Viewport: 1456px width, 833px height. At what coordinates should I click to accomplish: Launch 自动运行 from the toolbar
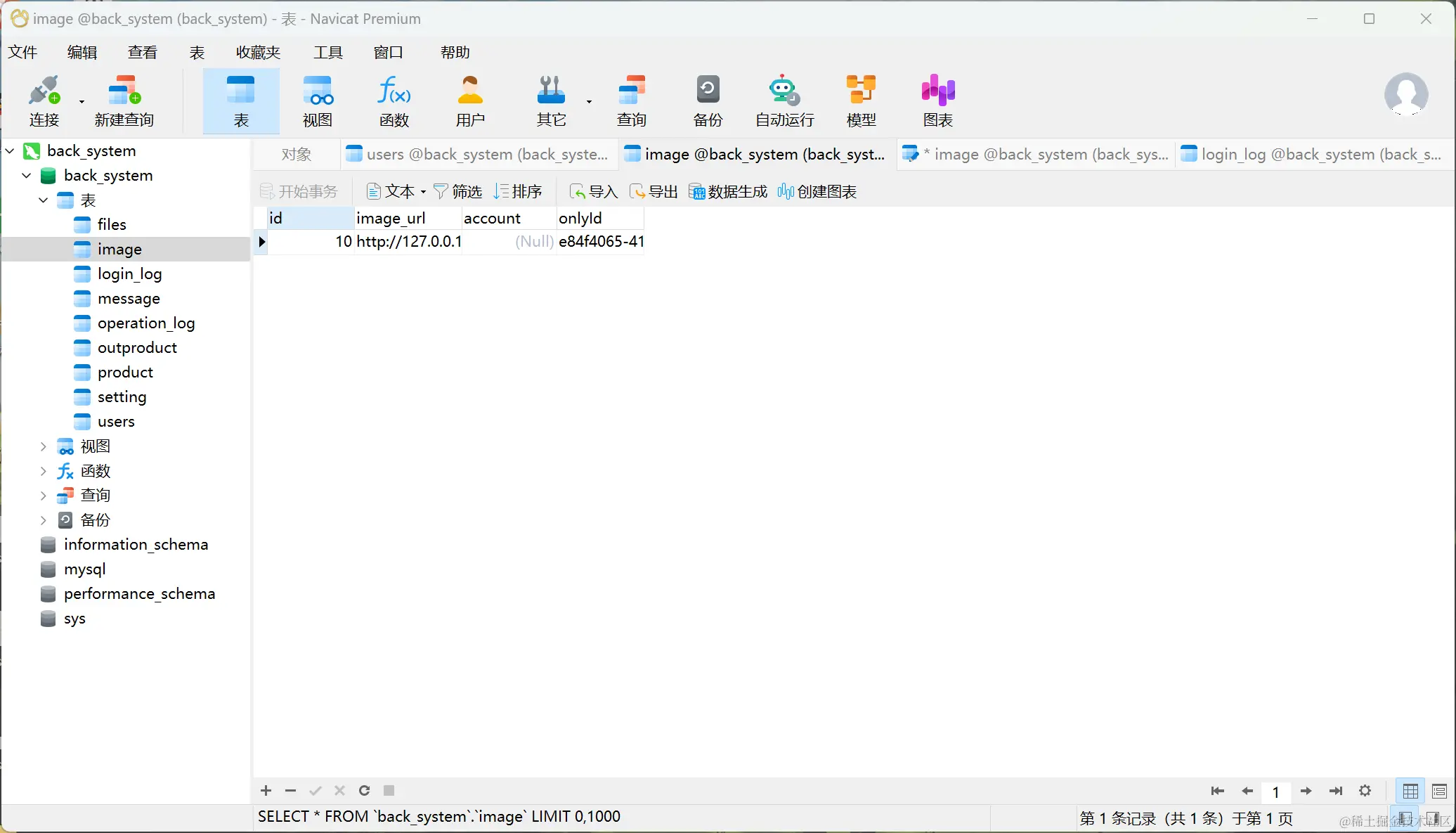coord(784,101)
